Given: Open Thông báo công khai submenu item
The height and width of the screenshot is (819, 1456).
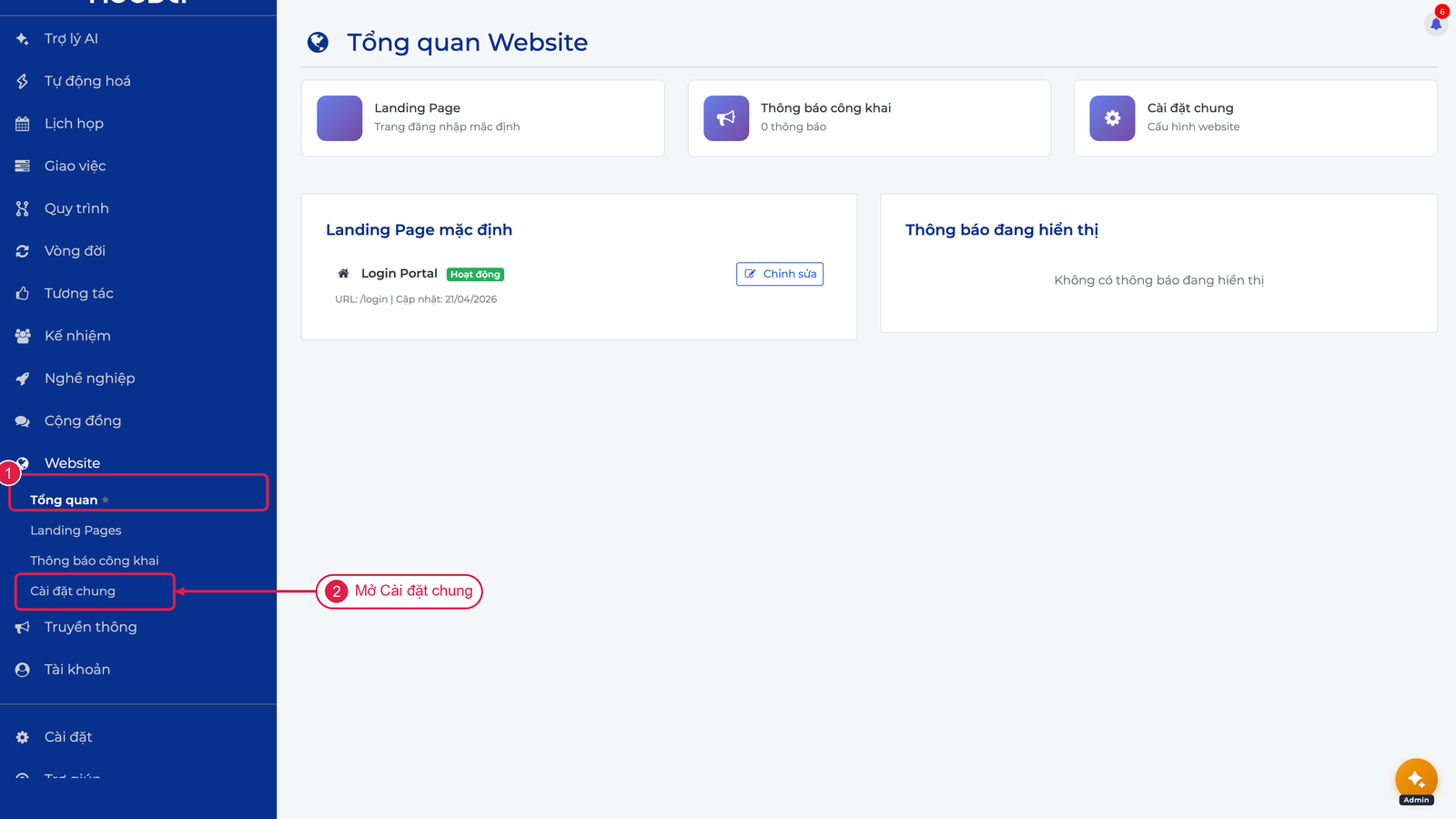Looking at the screenshot, I should 95,561.
